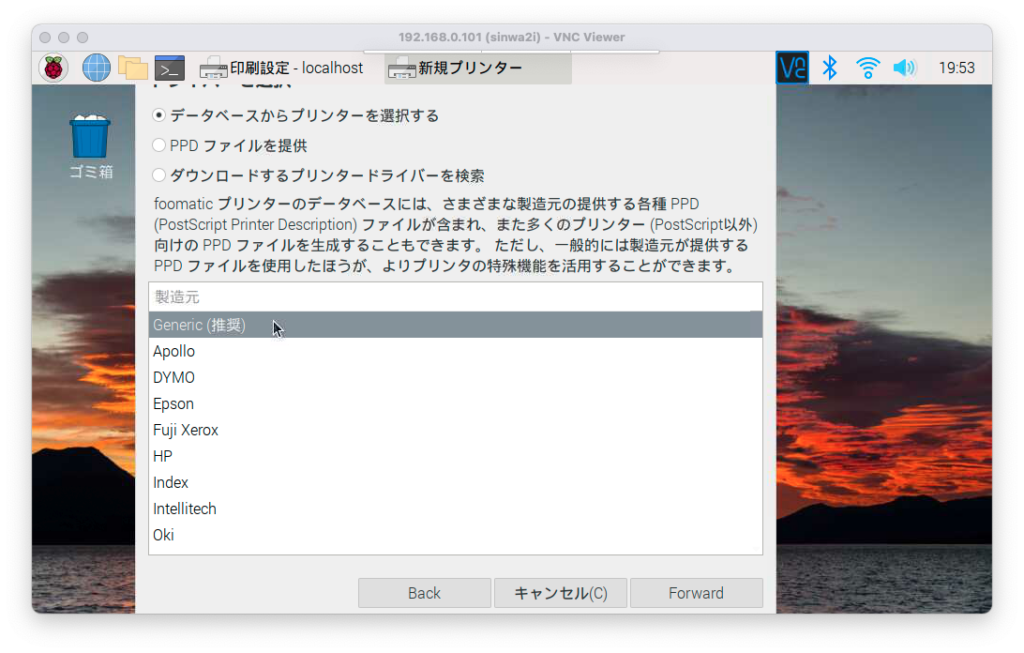The image size is (1024, 653).
Task: Choose the PPD ファイルを提供 radio button
Action: tap(159, 146)
